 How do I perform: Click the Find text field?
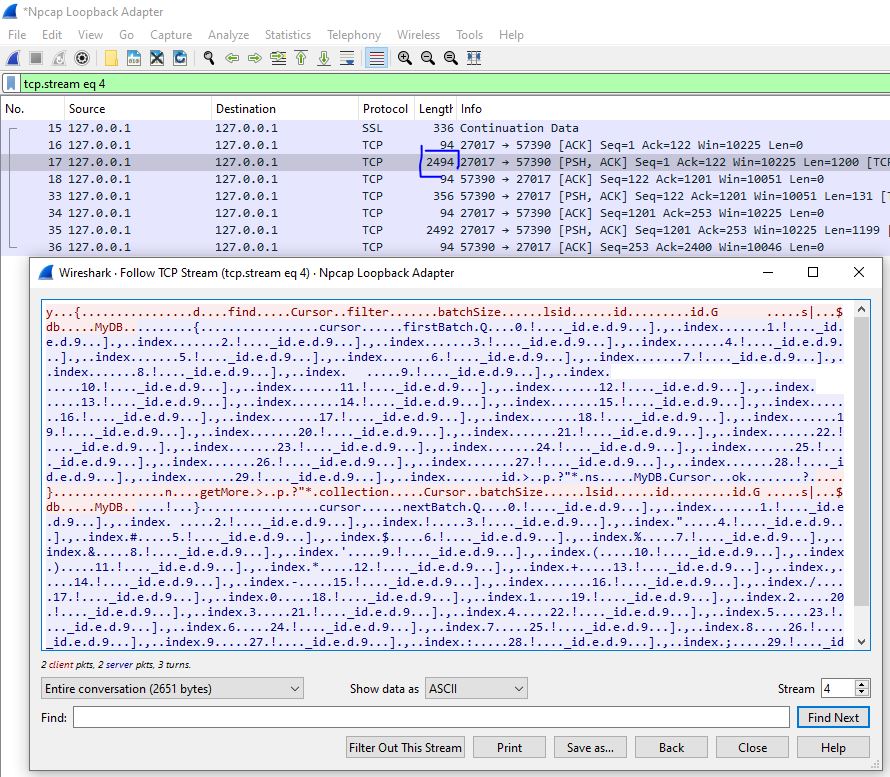tap(431, 717)
